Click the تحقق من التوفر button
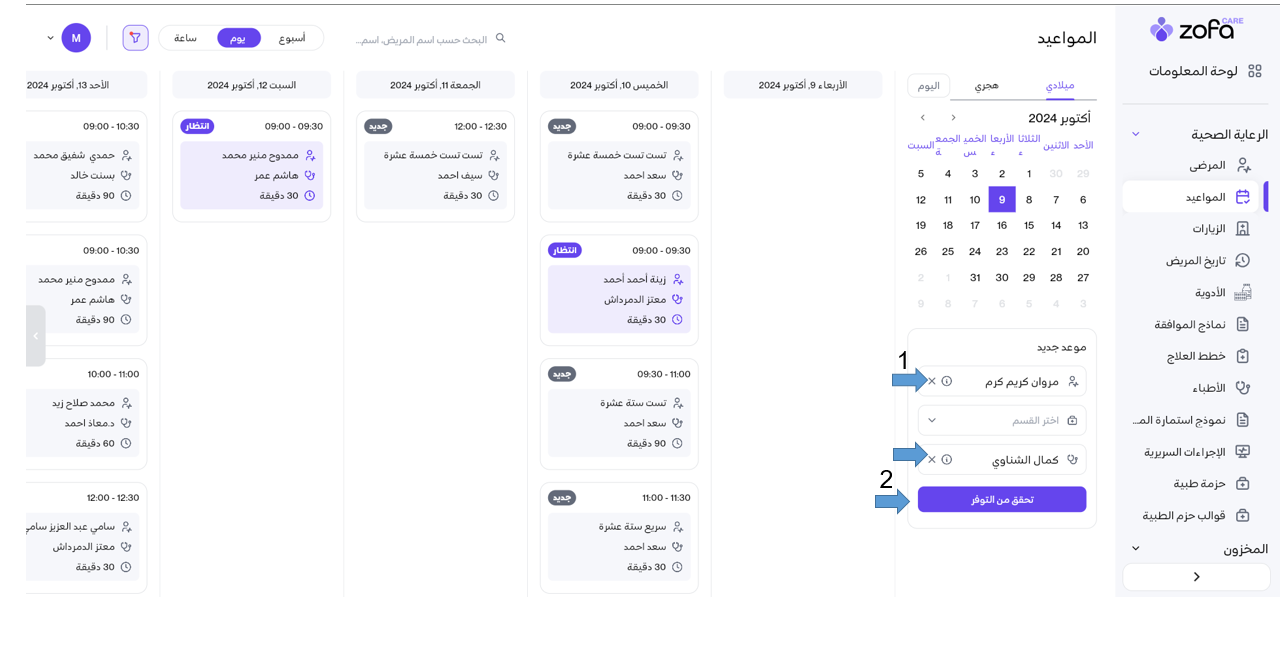Image resolution: width=1286 pixels, height=655 pixels. point(1001,500)
